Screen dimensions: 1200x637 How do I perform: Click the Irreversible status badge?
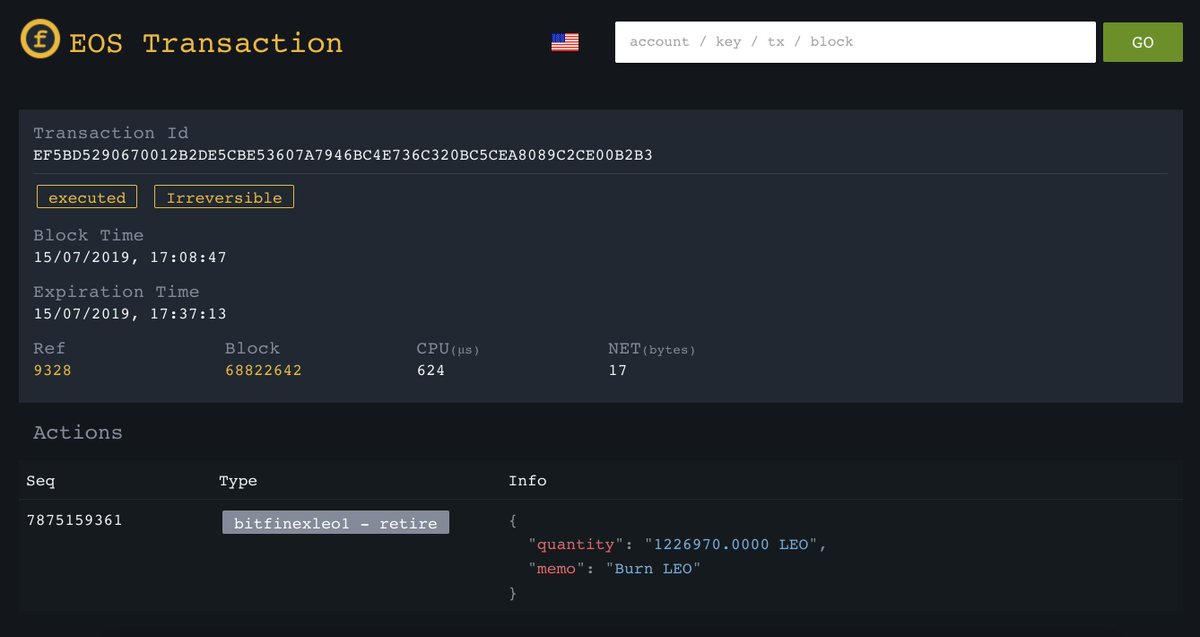coord(224,197)
